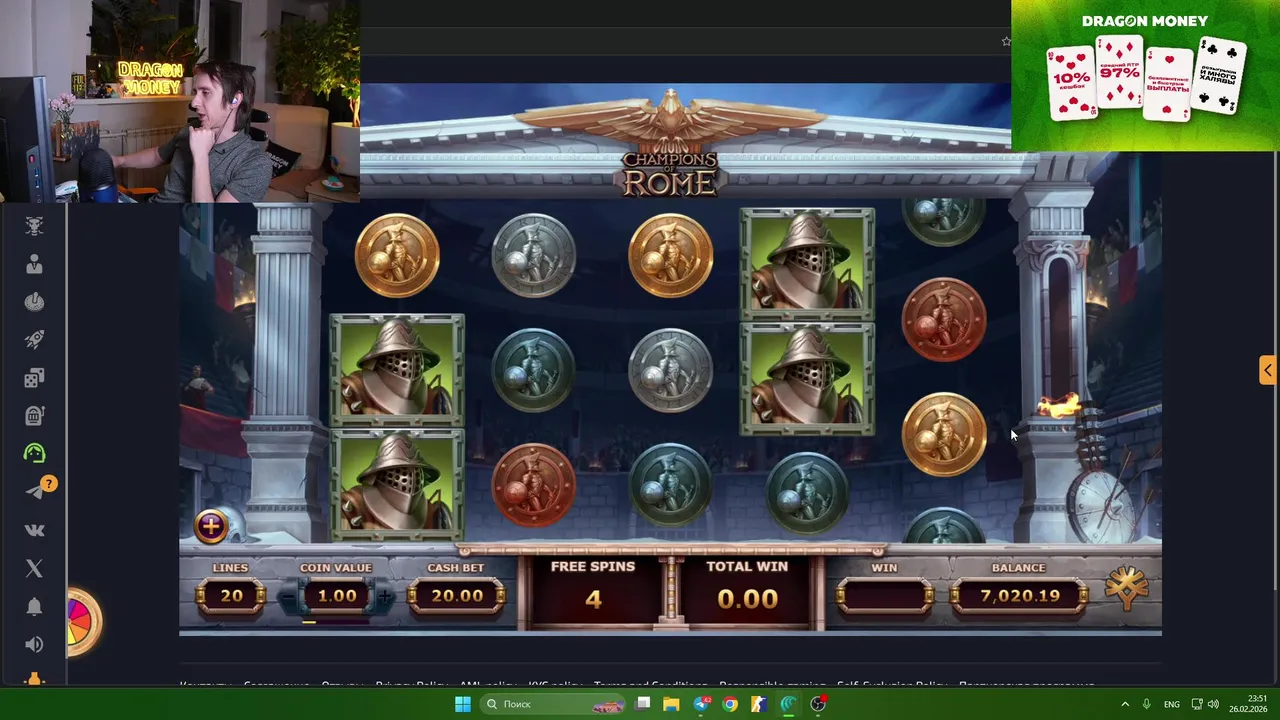
Task: Open the dragon logo sidebar icon
Action: [x=34, y=226]
